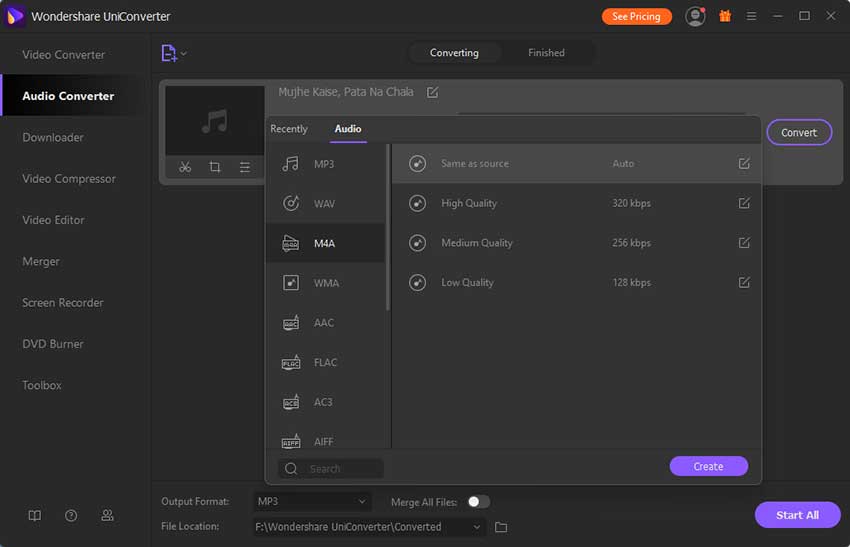Switch to the Converting tab
This screenshot has width=850, height=547.
[x=454, y=53]
